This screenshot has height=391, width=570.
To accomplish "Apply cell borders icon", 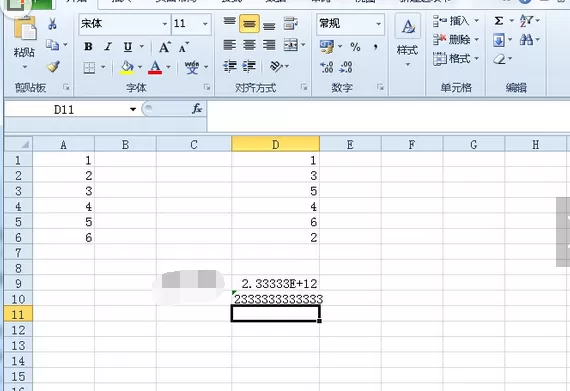I will pyautogui.click(x=89, y=68).
